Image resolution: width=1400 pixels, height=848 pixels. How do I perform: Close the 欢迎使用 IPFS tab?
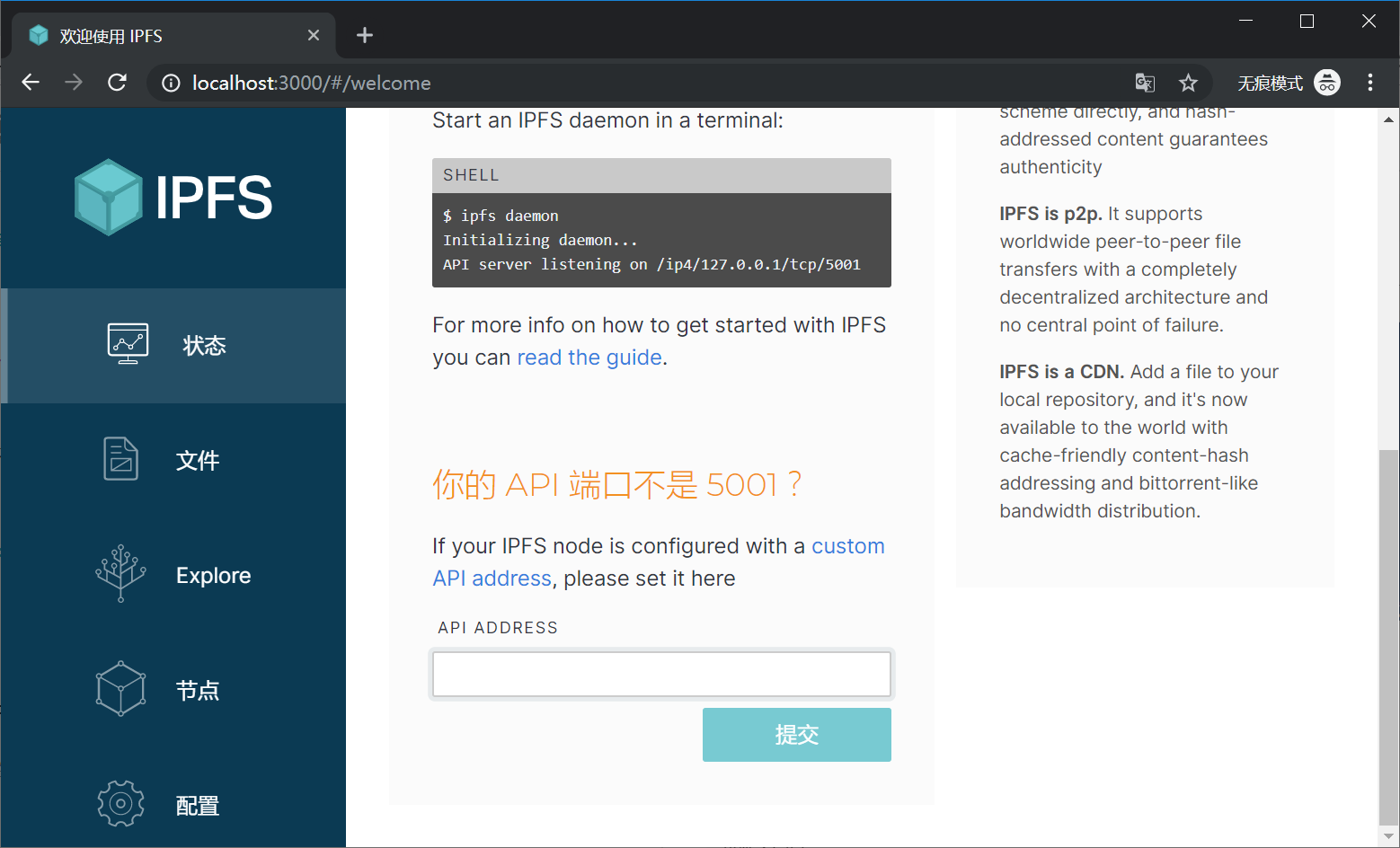tap(314, 35)
